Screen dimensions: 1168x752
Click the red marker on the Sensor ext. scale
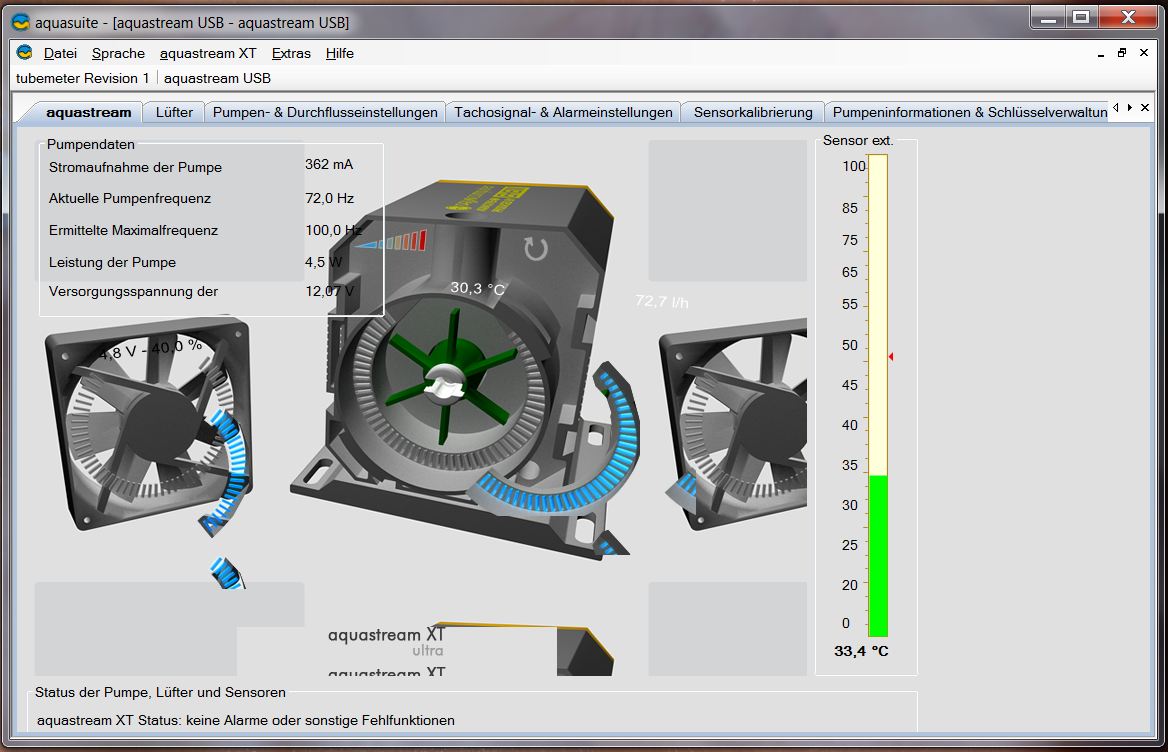click(890, 357)
